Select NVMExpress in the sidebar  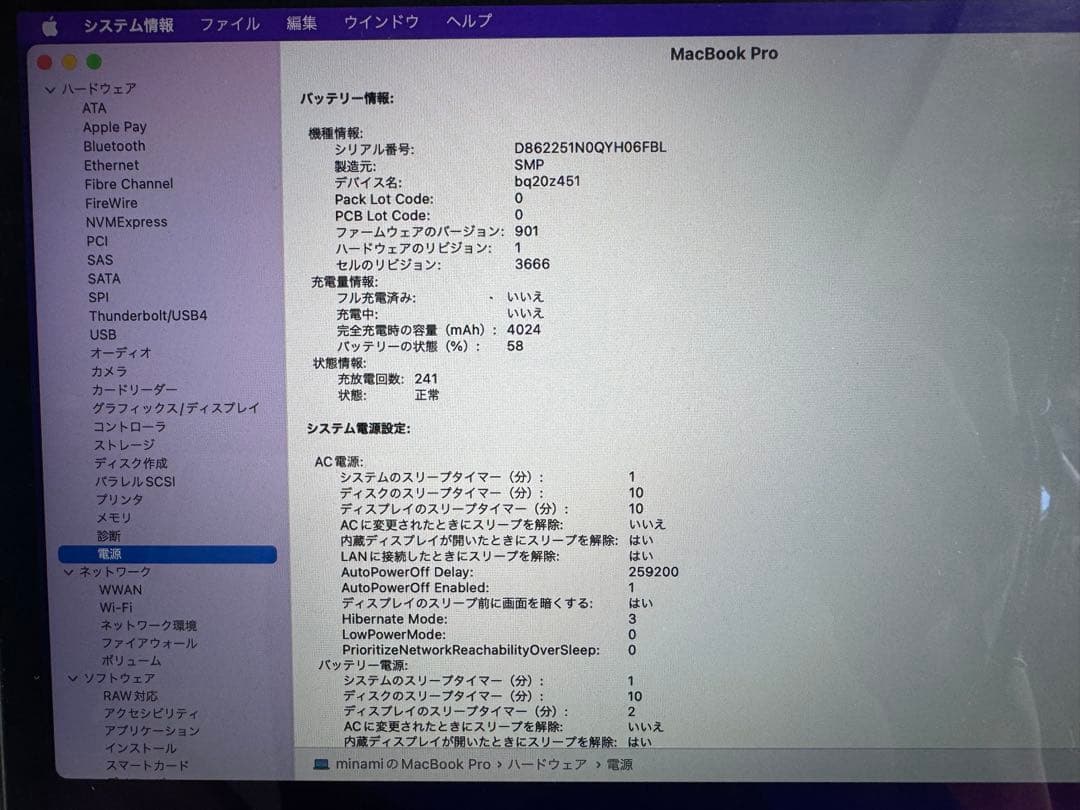126,222
